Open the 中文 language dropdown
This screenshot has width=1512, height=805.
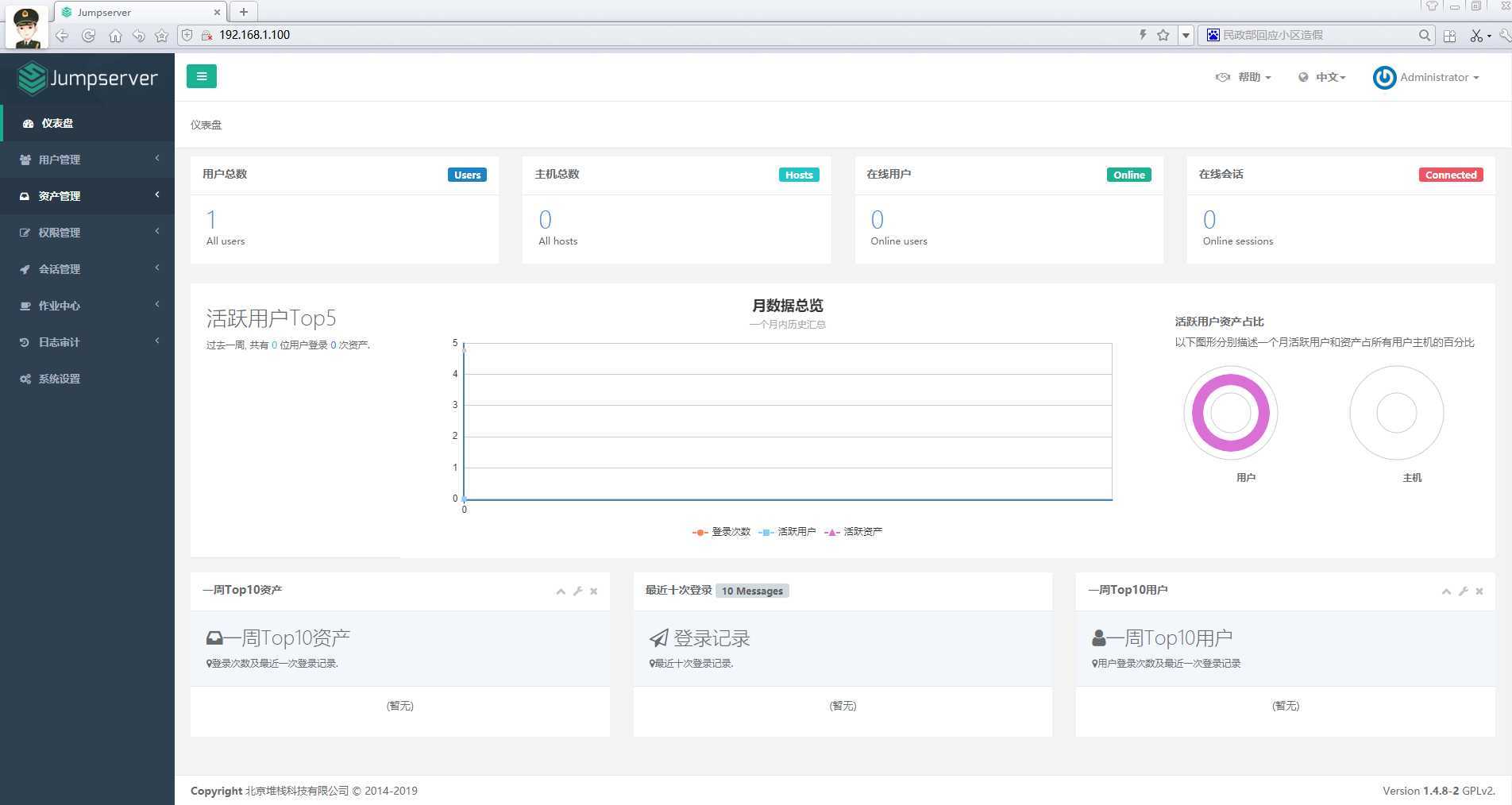point(1322,77)
